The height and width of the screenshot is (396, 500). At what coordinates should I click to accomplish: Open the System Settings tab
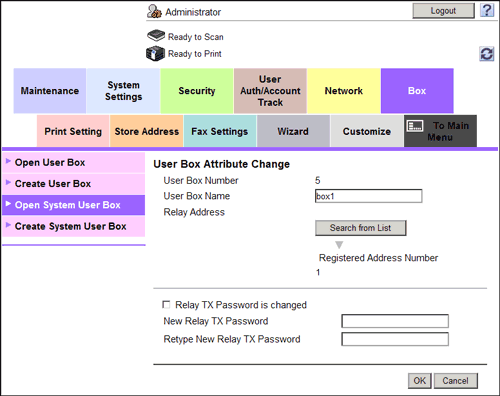tap(123, 91)
